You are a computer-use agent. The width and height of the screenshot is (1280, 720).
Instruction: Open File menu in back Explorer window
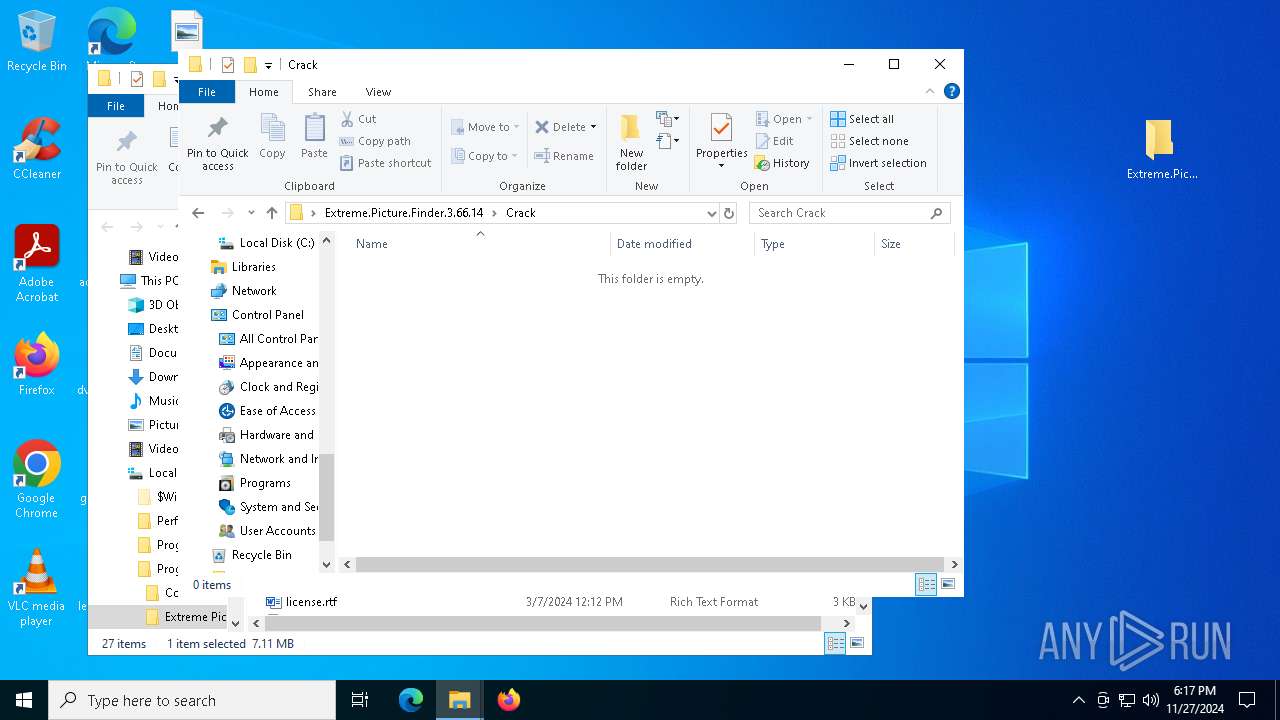[116, 106]
